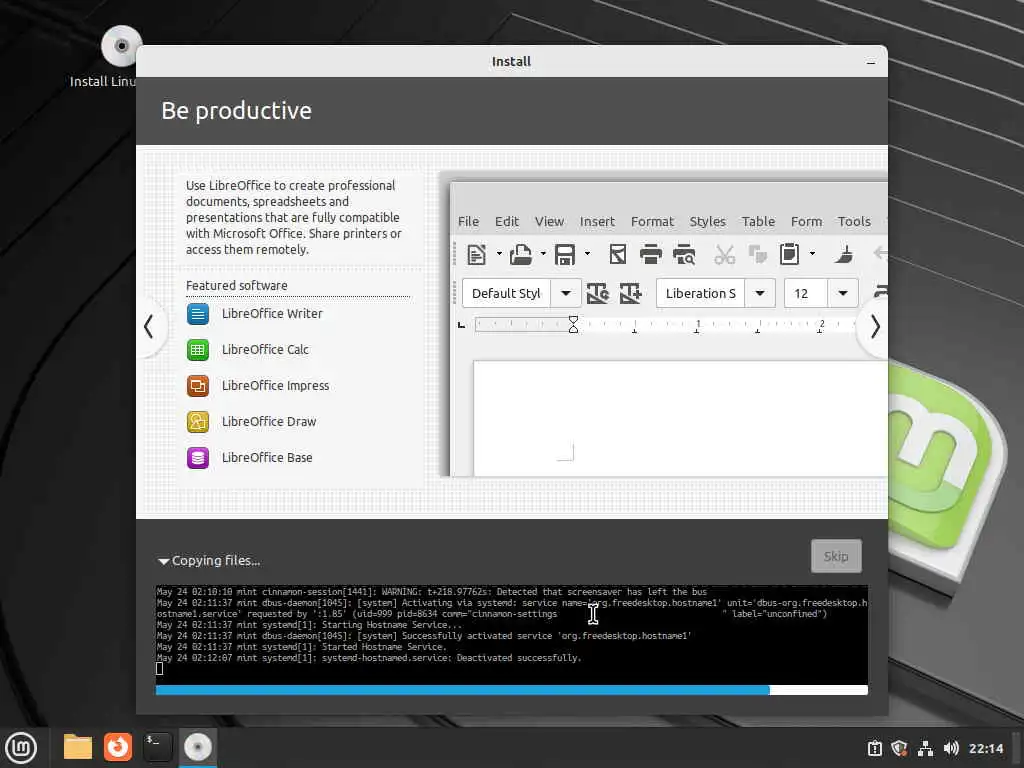Open the Terminal from the panel
1024x768 pixels.
pyautogui.click(x=157, y=747)
